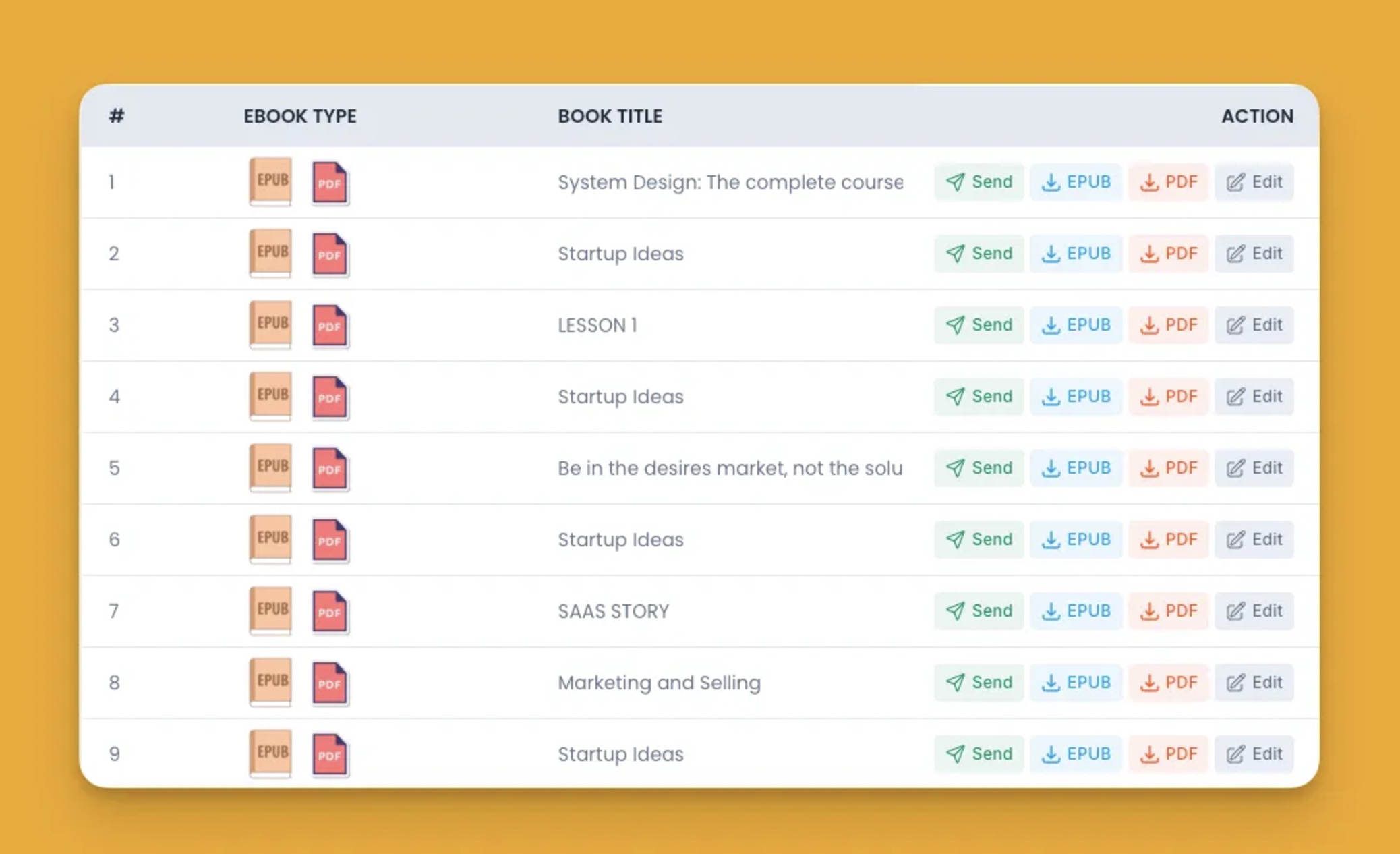
Task: Download EPUB for row 2 Startup Ideas
Action: click(1076, 254)
